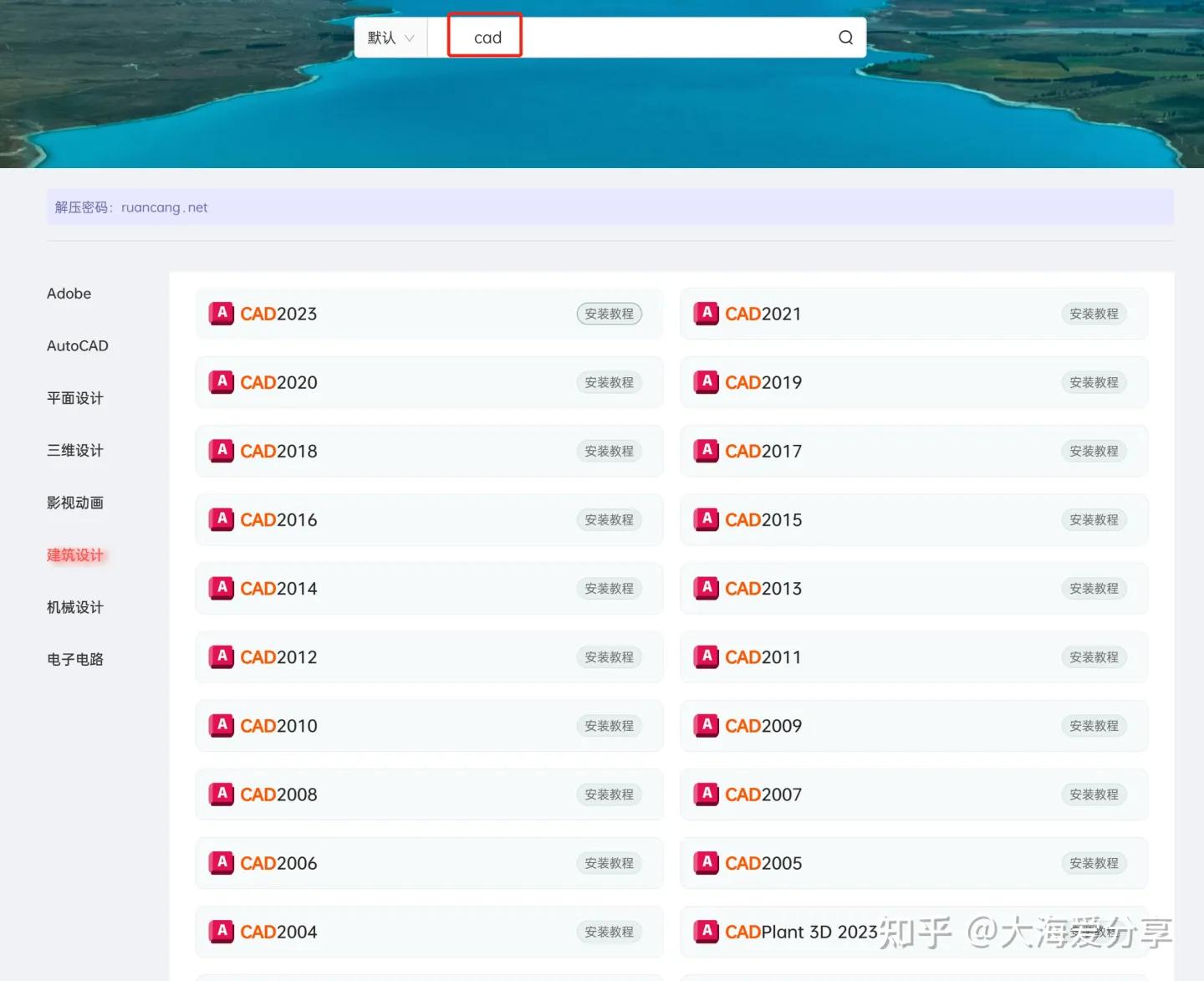Click the magnifier search icon
The width and height of the screenshot is (1204, 981).
pos(845,37)
